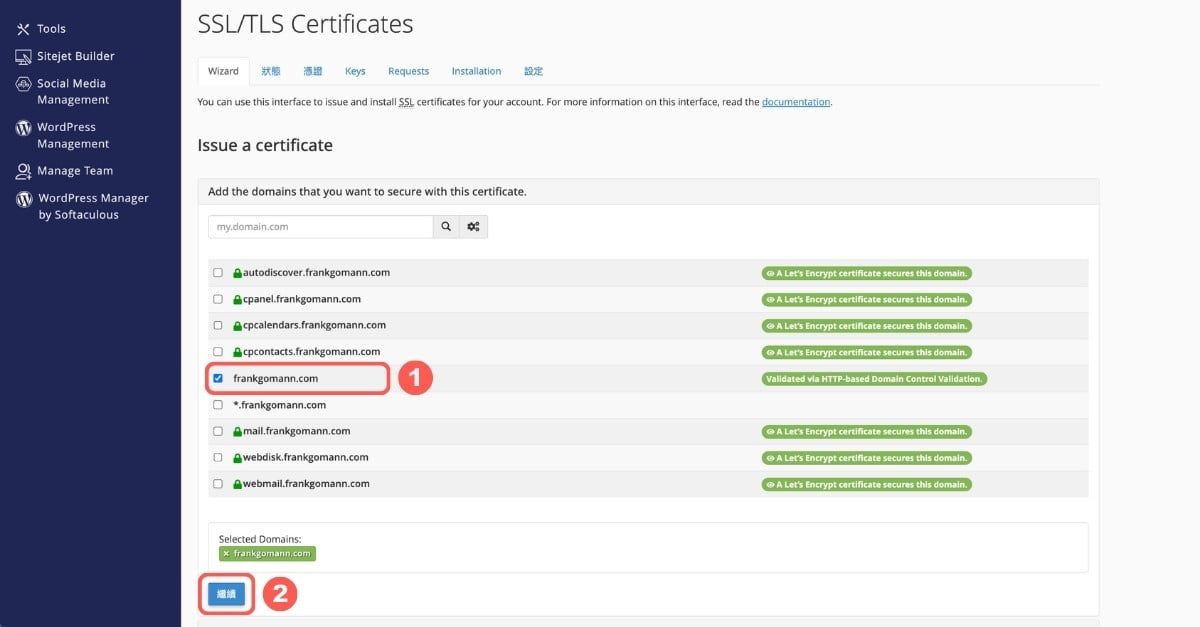The width and height of the screenshot is (1200, 627).
Task: Click lock icon next to mail.frankgomann.com
Action: coord(238,432)
